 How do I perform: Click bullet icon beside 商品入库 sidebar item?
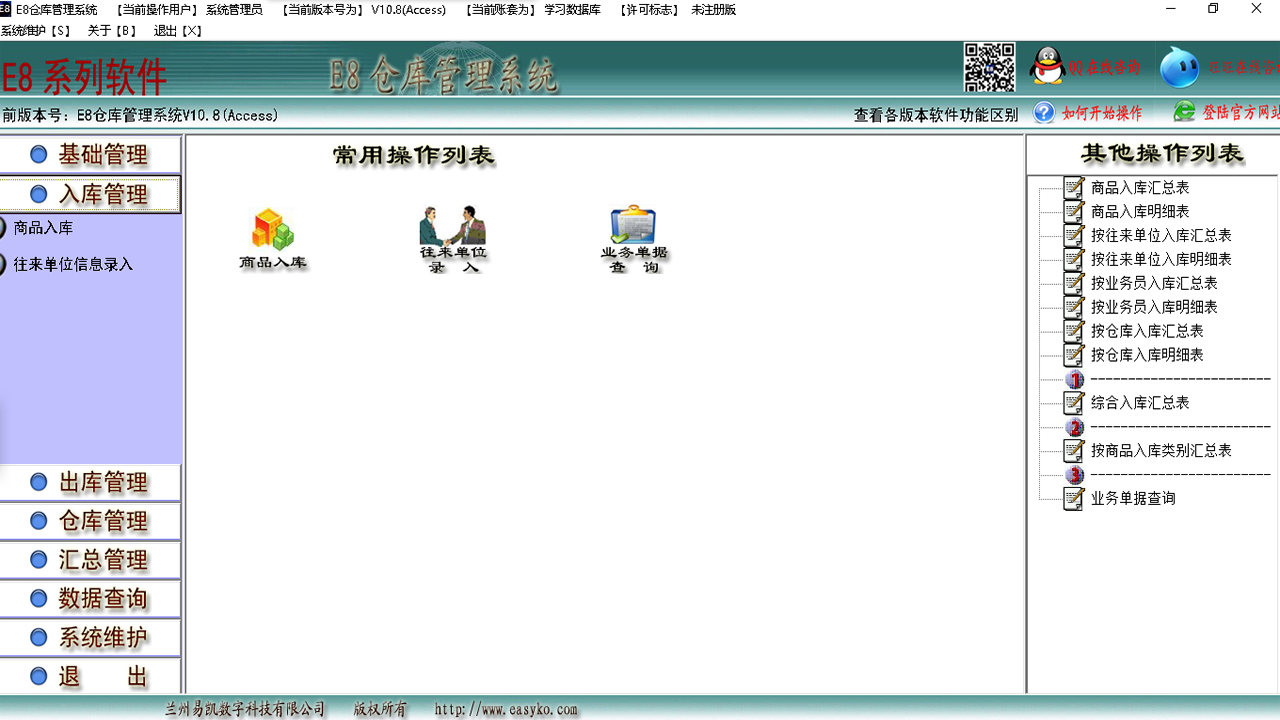(x=3, y=228)
